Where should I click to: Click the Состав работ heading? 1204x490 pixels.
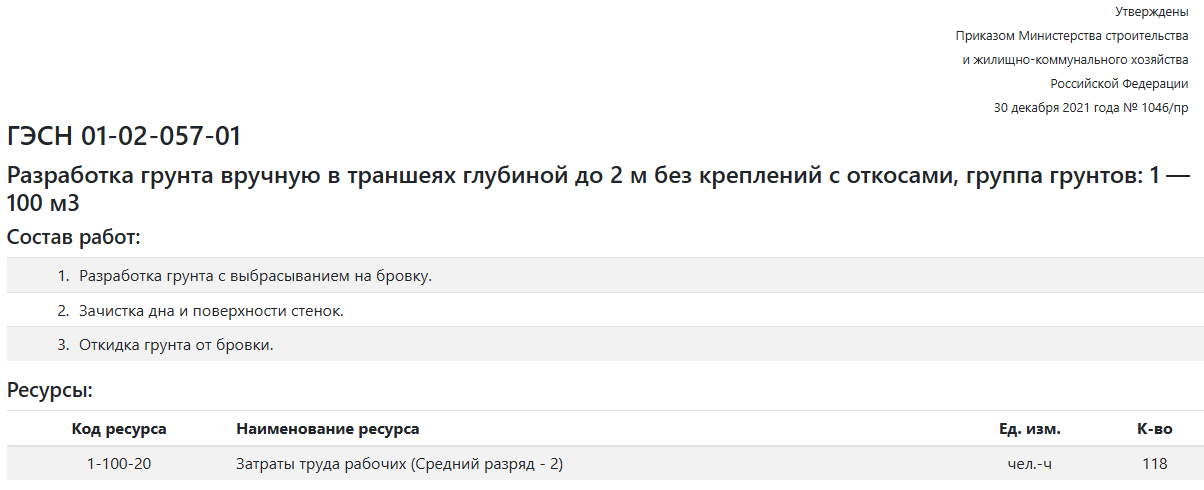(x=74, y=238)
